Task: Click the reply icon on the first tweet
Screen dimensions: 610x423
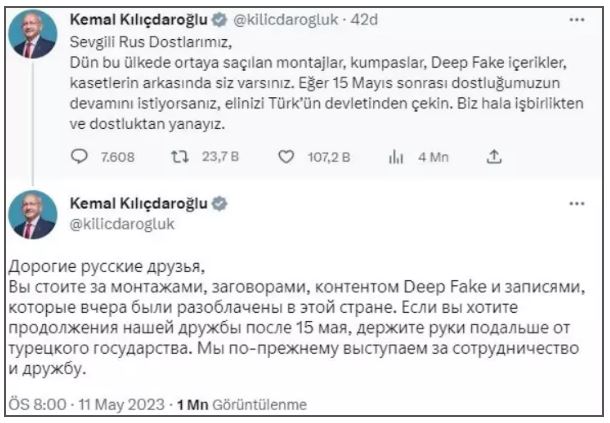Action: pos(79,156)
